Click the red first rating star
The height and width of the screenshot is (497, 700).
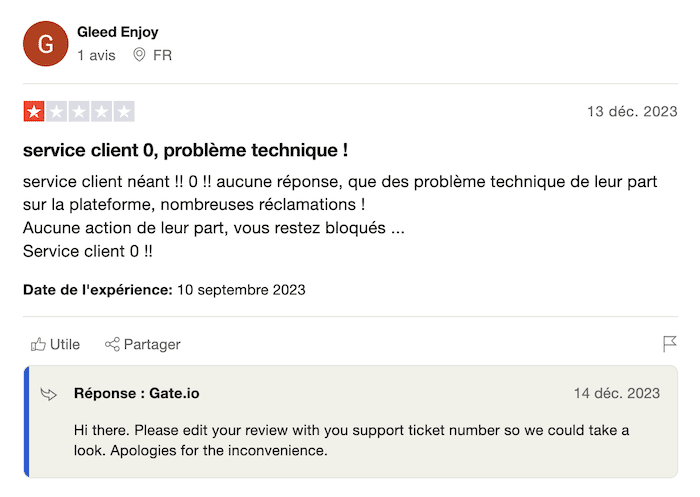click(33, 111)
